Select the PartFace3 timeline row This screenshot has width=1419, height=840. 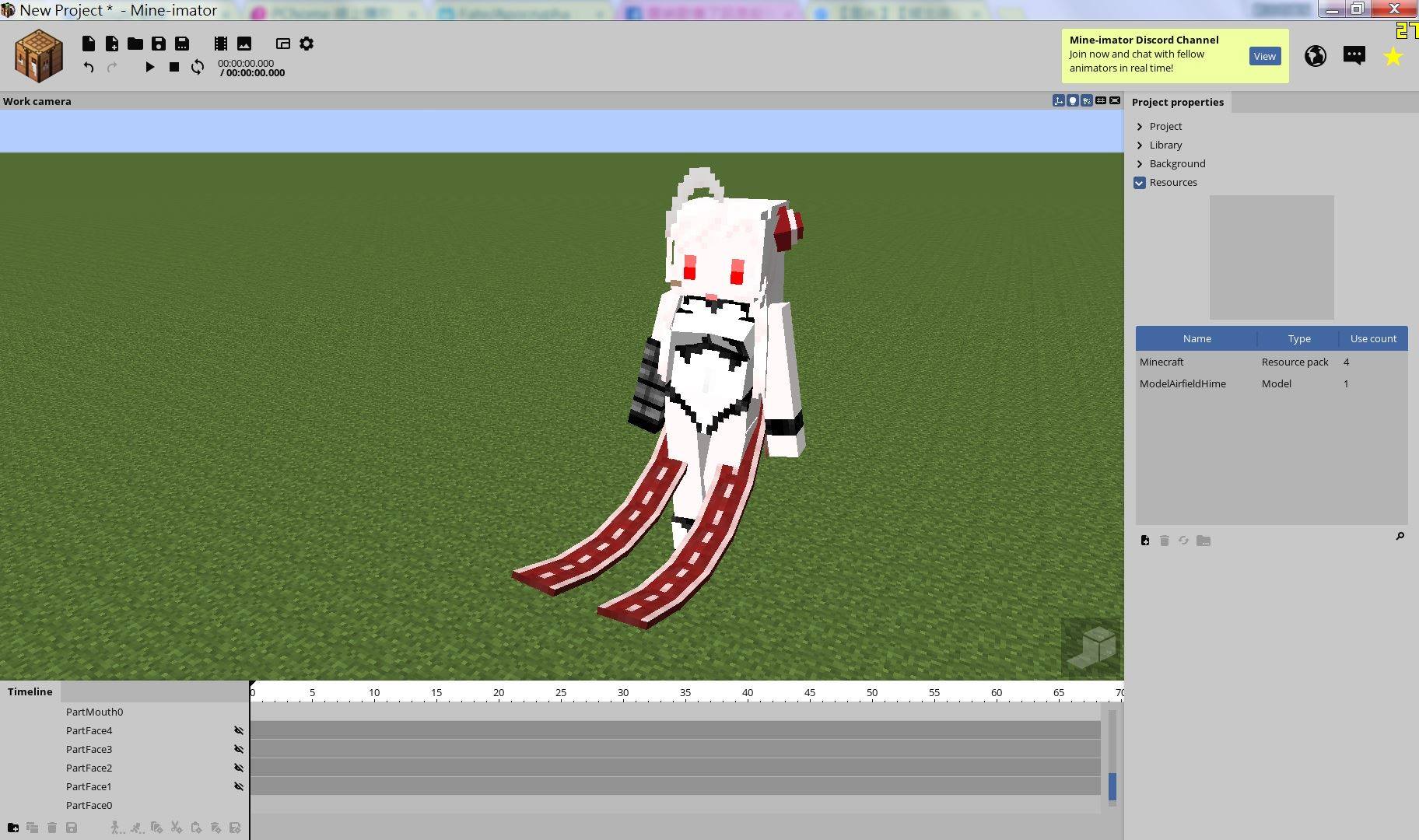pos(89,749)
